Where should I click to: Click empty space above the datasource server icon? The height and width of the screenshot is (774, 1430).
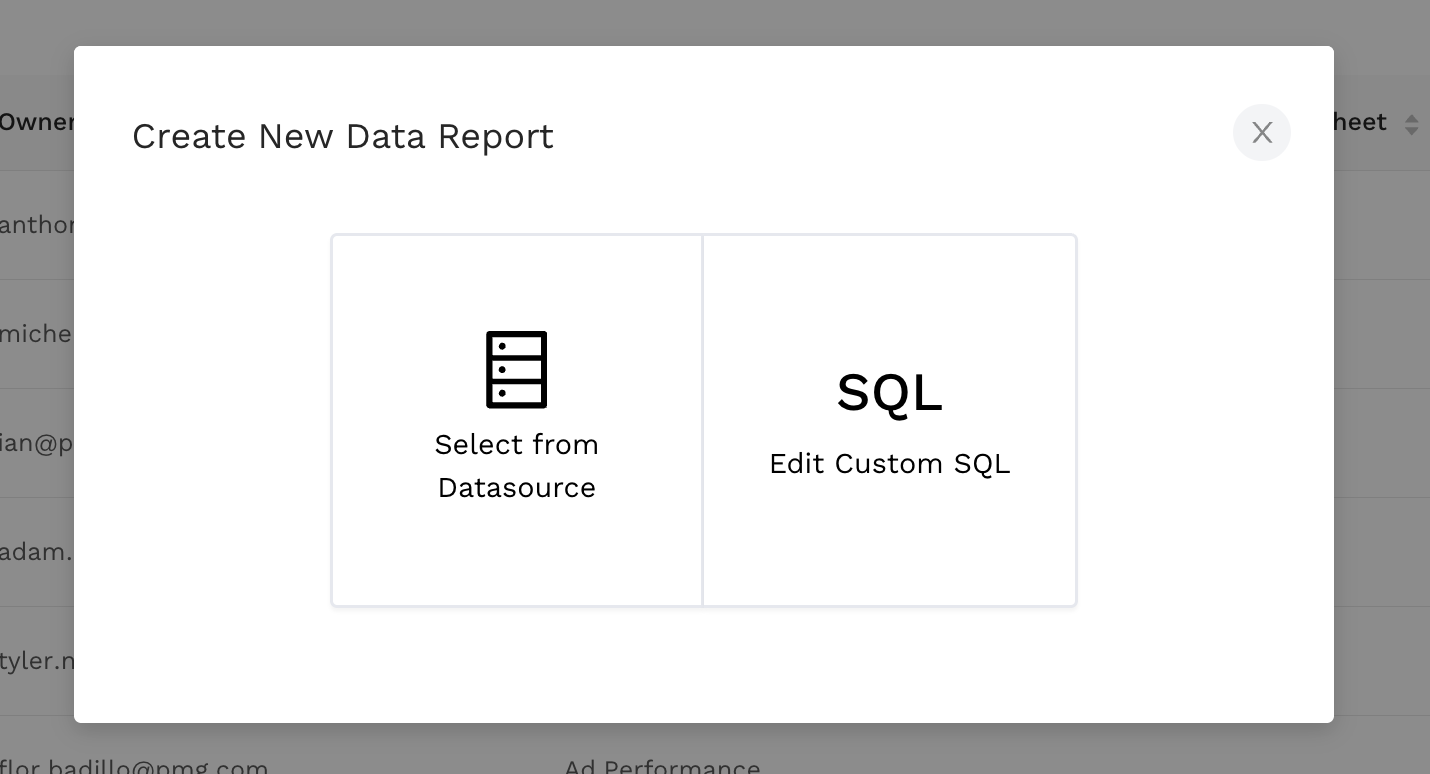pos(516,280)
